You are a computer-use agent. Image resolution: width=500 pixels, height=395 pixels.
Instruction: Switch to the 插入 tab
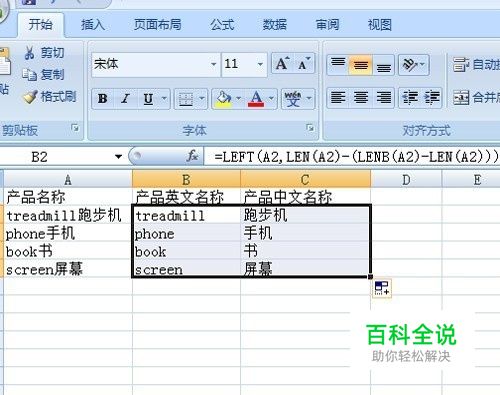93,25
